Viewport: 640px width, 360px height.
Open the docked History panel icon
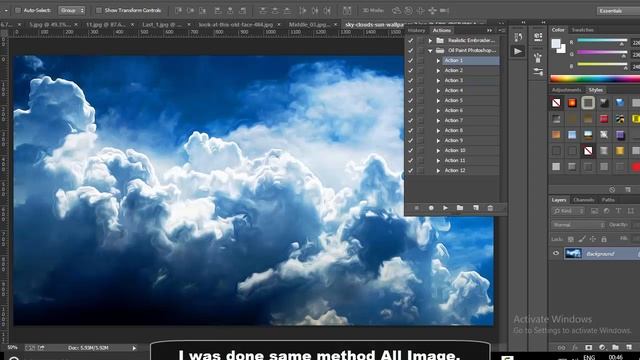pyautogui.click(x=518, y=38)
